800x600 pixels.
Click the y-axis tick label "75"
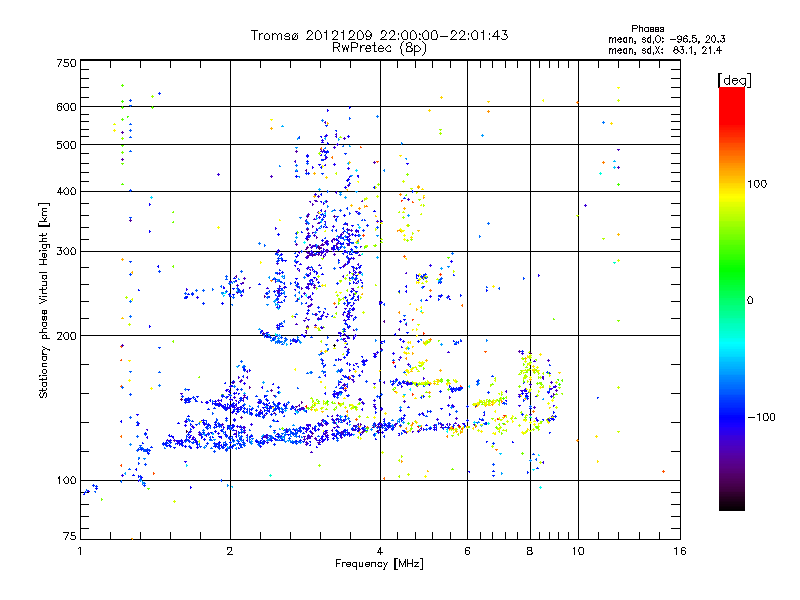70,536
